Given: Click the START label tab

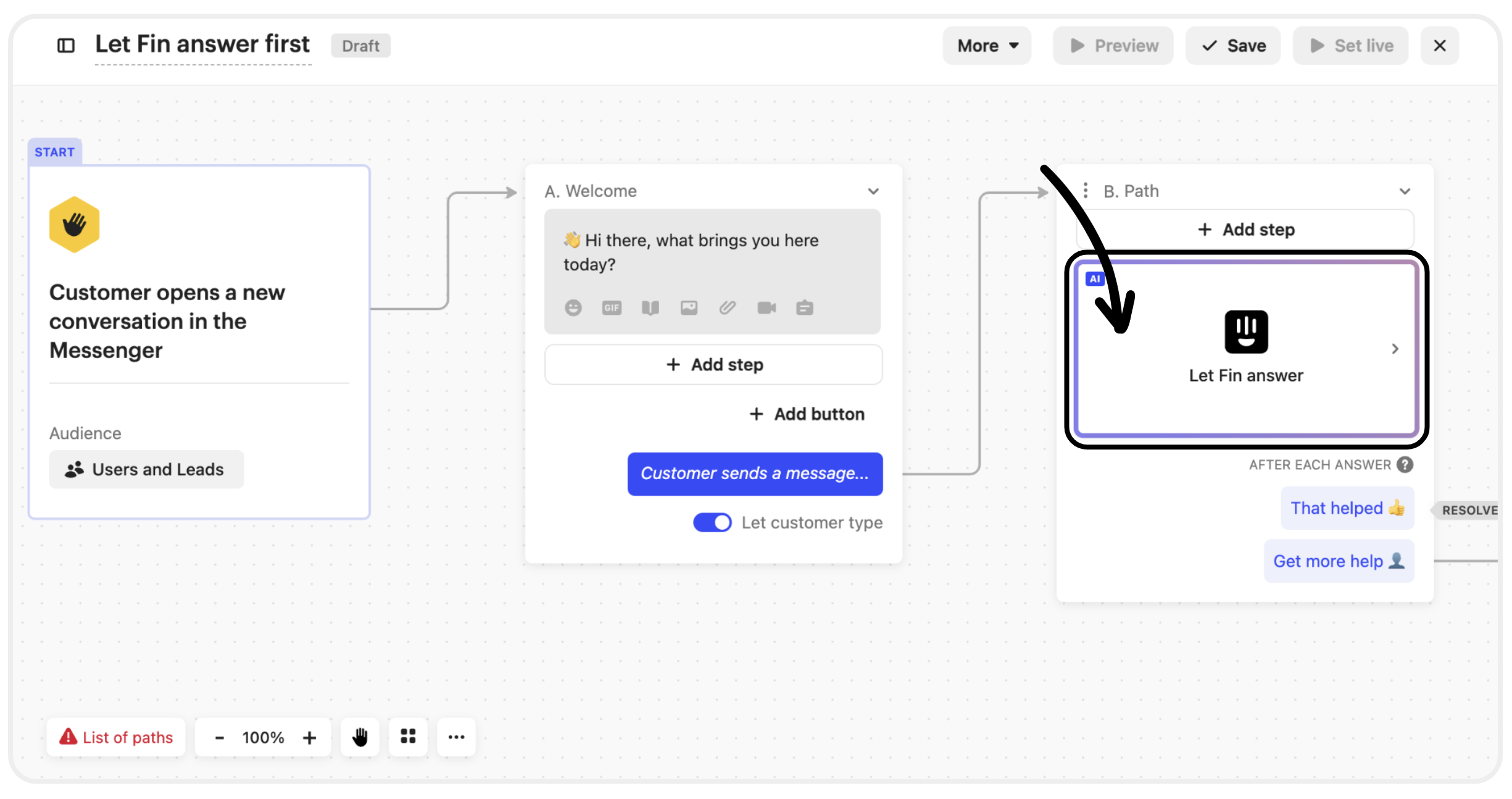Looking at the screenshot, I should coord(54,152).
